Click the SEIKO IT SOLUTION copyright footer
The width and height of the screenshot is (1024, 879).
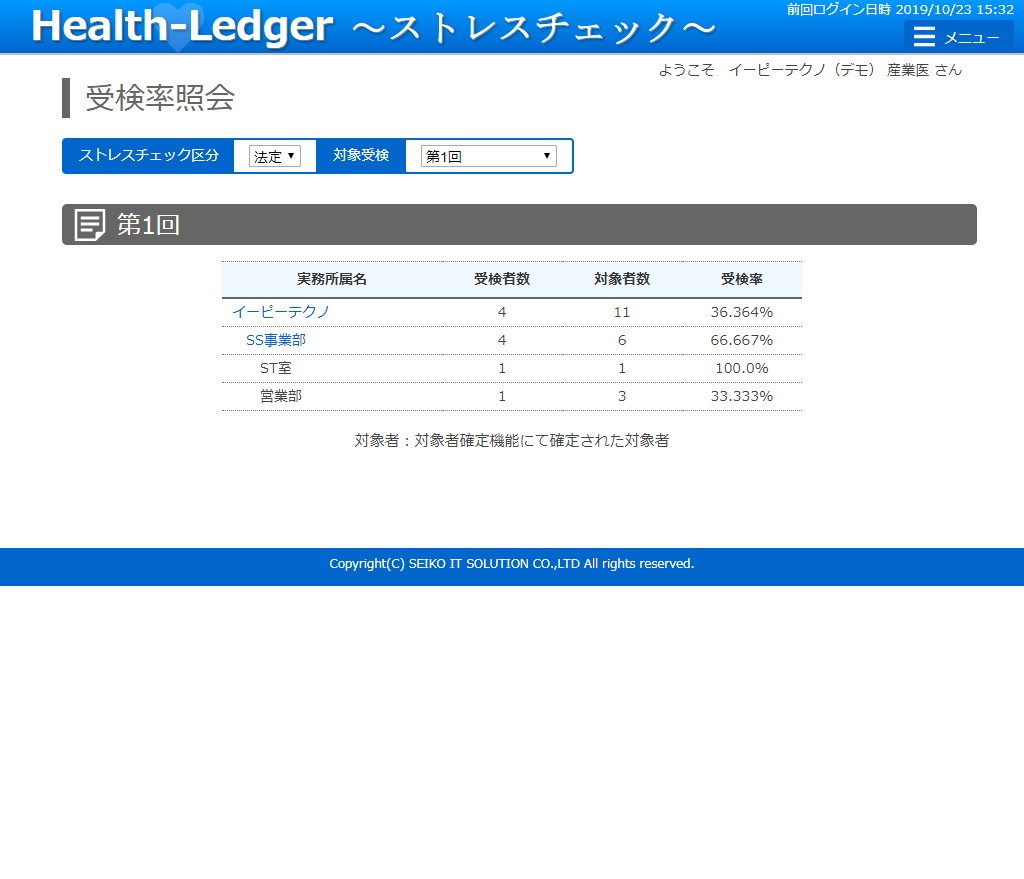pyautogui.click(x=512, y=564)
